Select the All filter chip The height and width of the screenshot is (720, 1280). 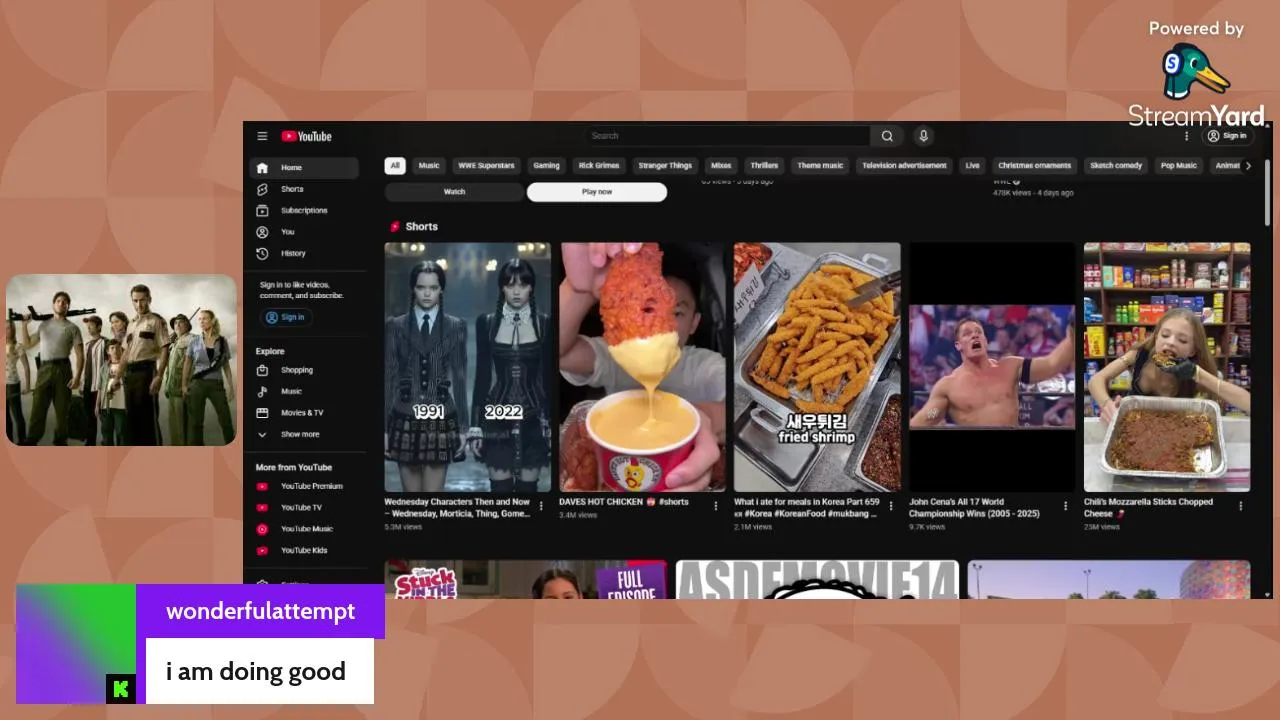tap(395, 166)
